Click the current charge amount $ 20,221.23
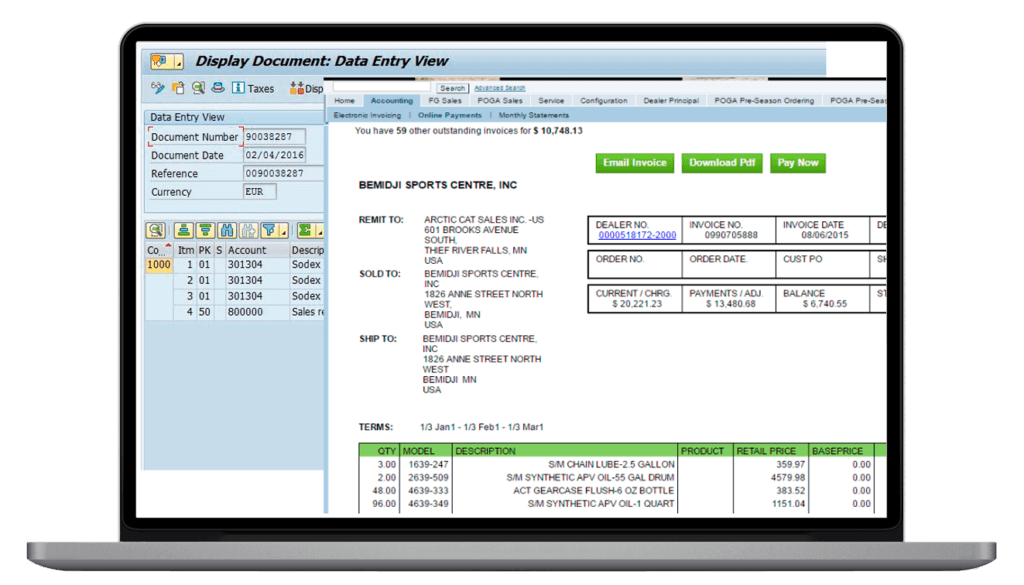The image size is (1024, 585). tap(637, 304)
